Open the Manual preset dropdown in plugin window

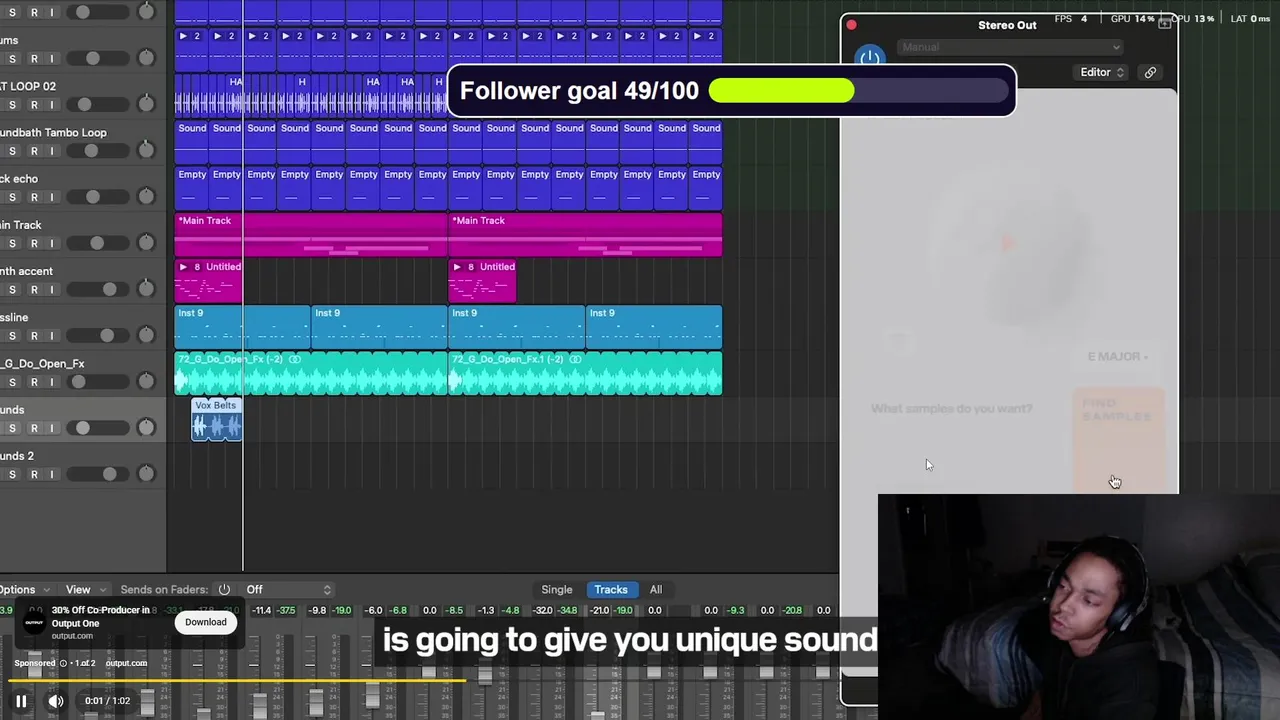click(x=1010, y=47)
